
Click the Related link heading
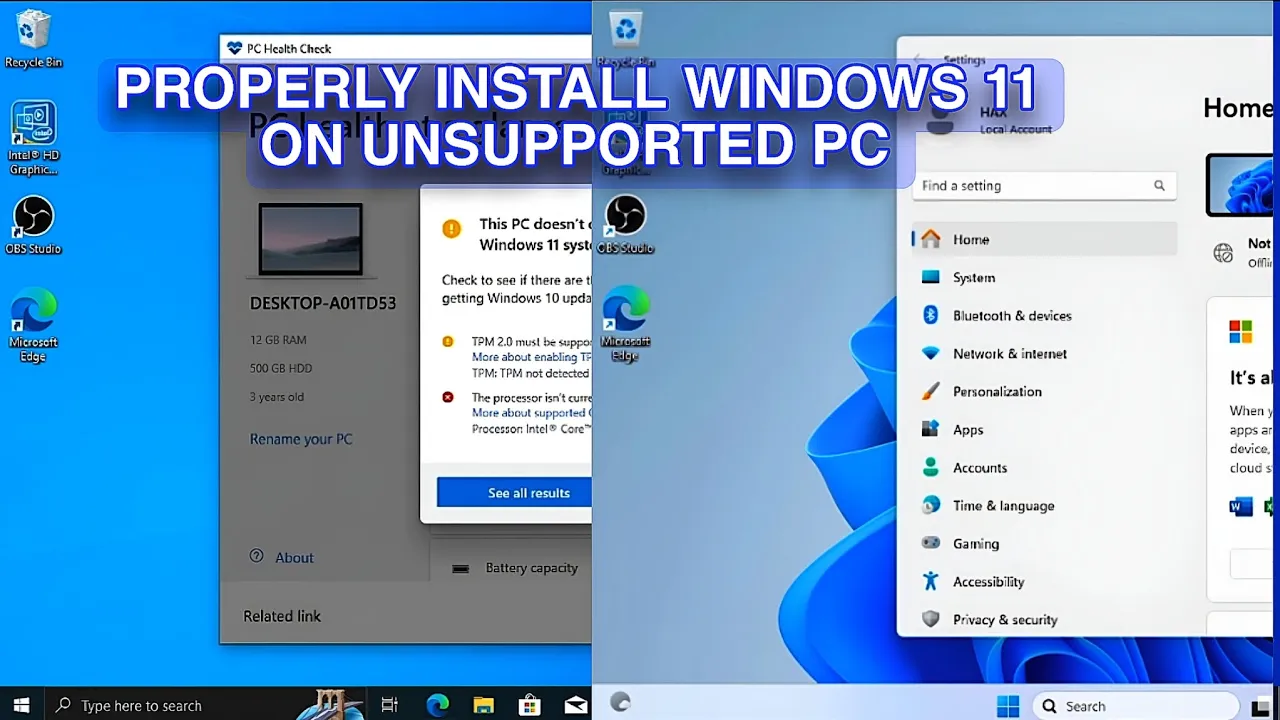282,616
